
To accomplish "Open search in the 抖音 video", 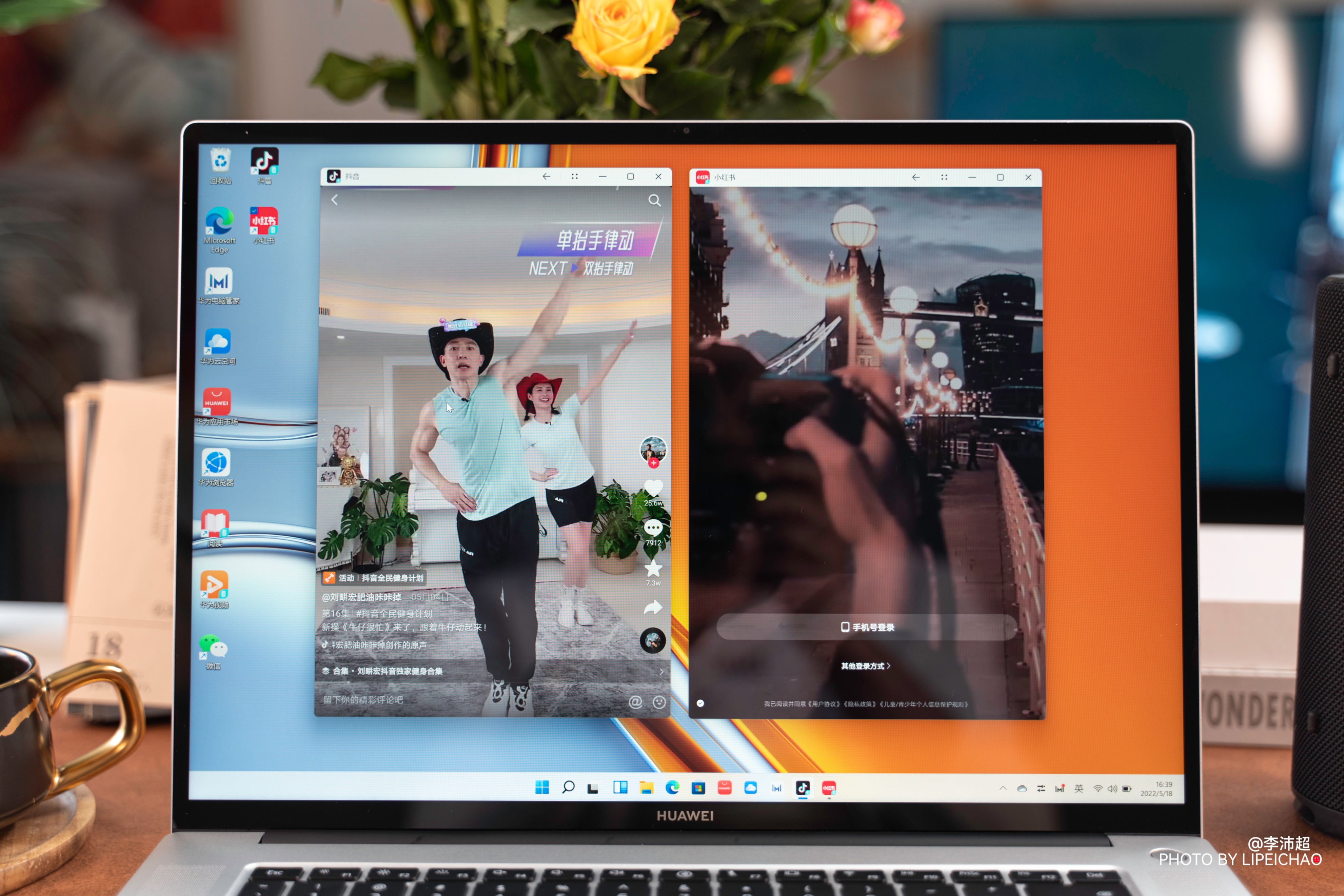I will pyautogui.click(x=654, y=200).
